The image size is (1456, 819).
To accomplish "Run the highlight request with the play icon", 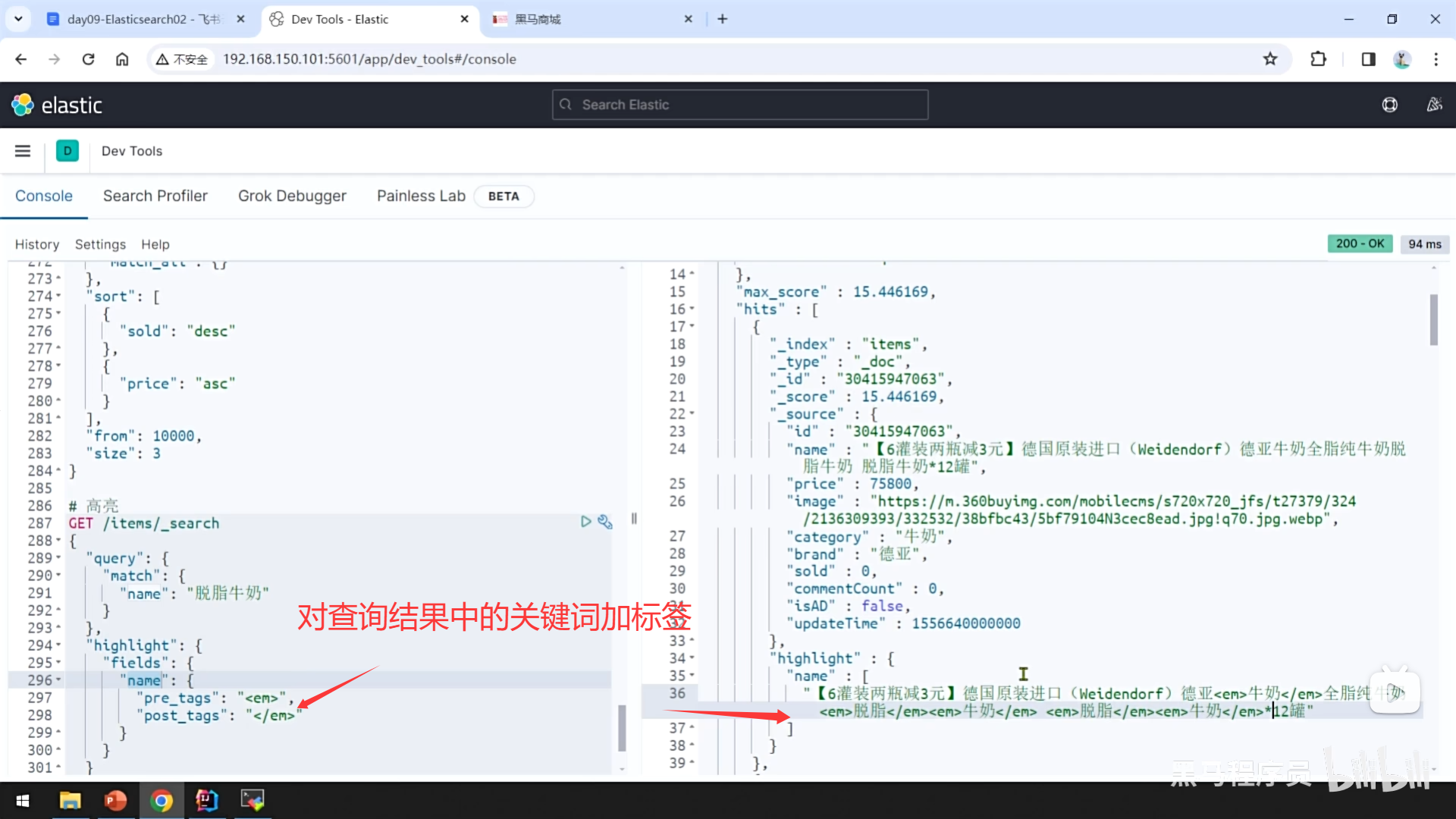I will click(x=585, y=522).
